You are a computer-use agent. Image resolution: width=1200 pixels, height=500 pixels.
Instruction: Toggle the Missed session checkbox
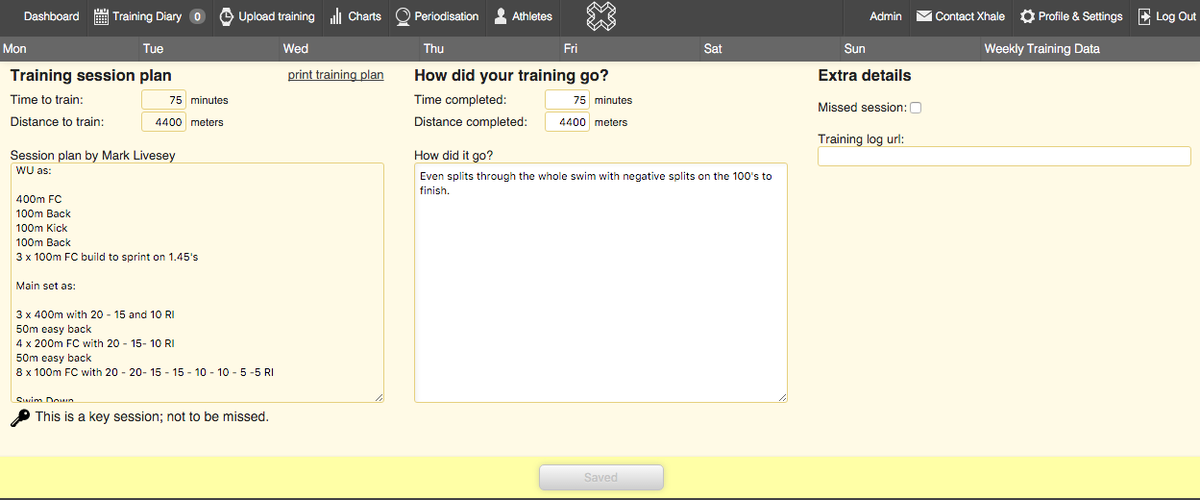pyautogui.click(x=916, y=108)
